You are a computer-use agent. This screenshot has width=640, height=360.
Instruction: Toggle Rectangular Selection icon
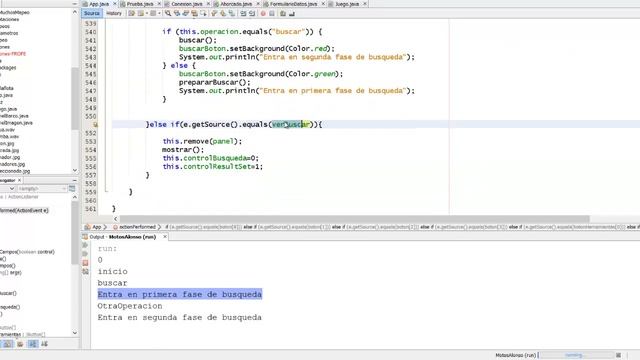[203, 13]
